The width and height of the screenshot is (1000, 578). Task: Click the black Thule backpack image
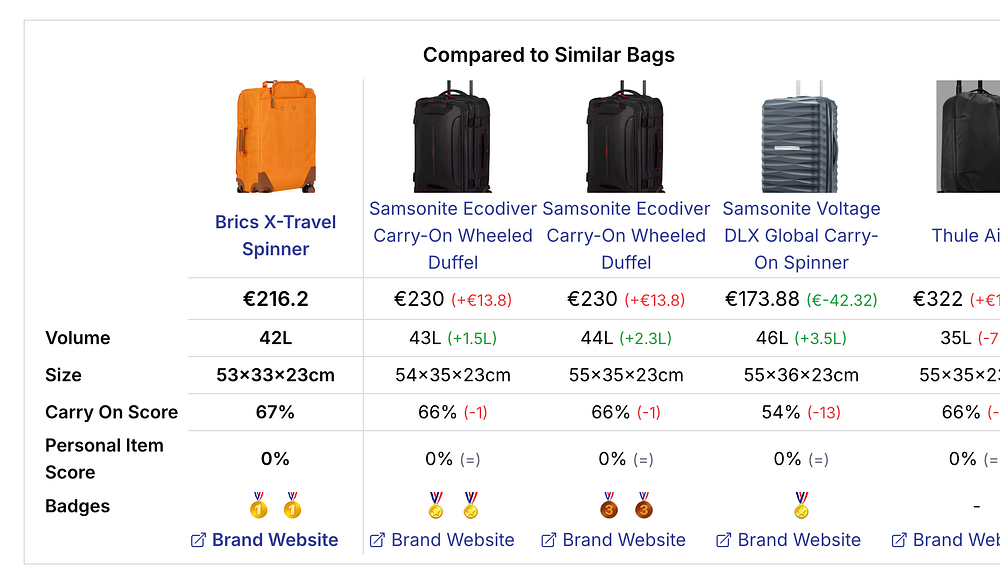pyautogui.click(x=968, y=138)
